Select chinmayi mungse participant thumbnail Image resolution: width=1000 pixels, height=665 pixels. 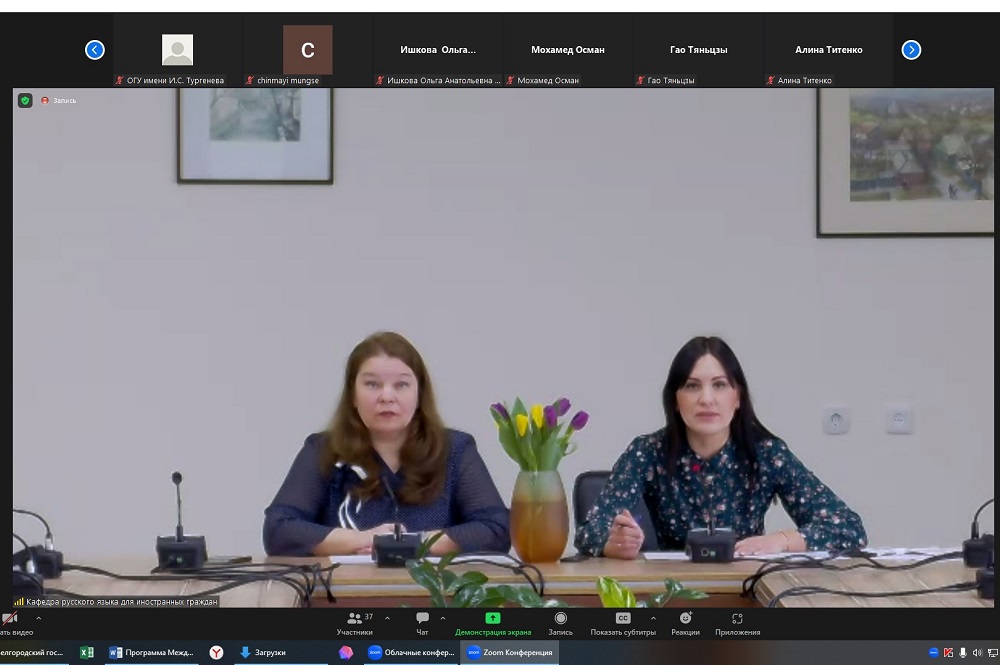point(307,50)
